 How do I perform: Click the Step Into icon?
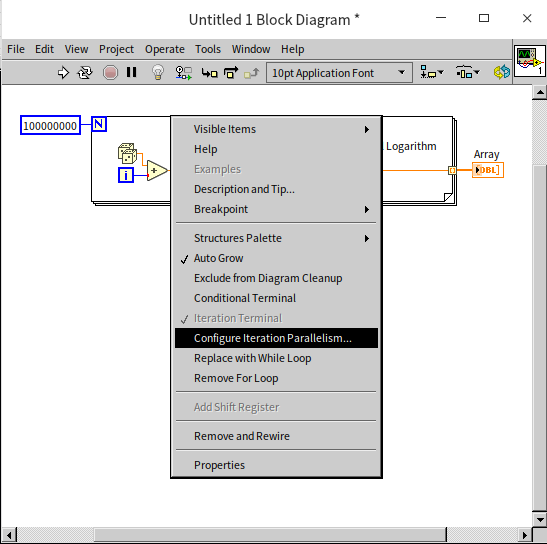[x=209, y=73]
